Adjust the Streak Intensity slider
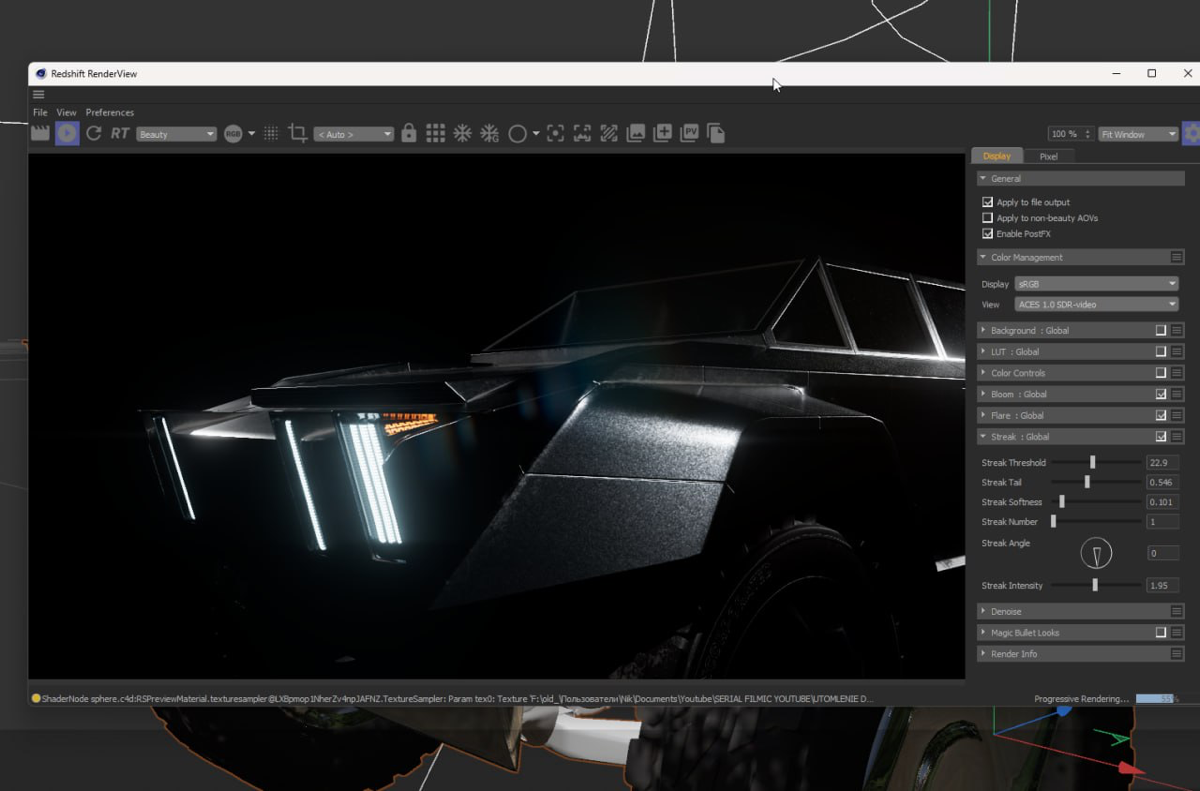1200x791 pixels. (x=1094, y=585)
